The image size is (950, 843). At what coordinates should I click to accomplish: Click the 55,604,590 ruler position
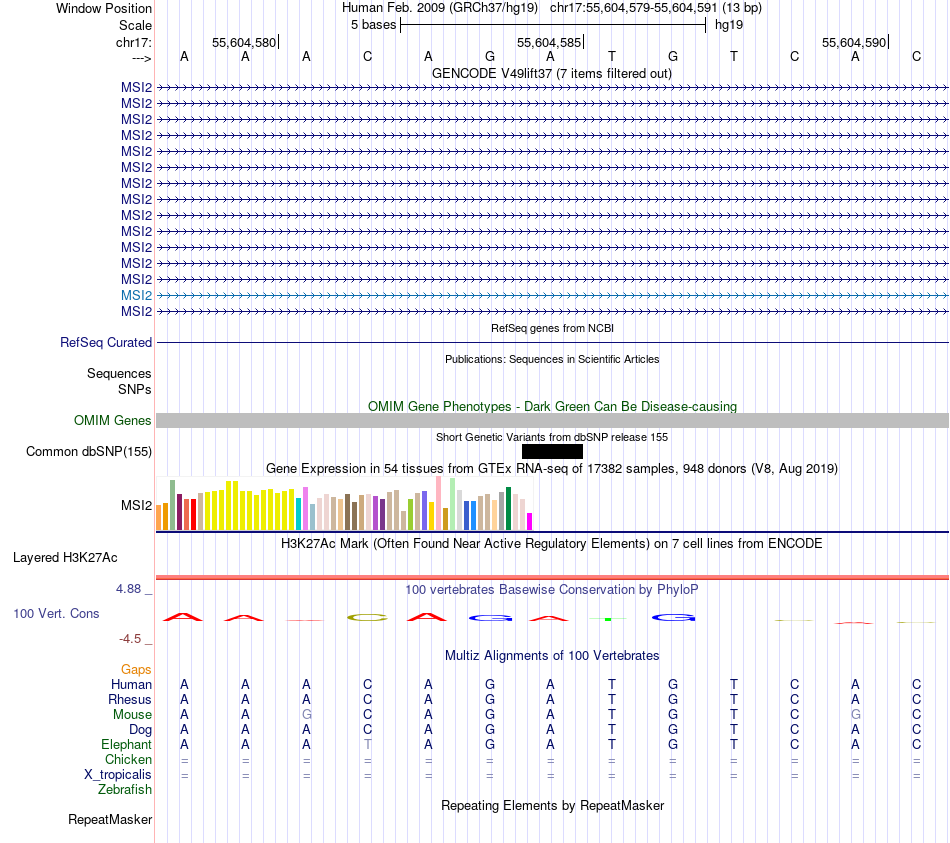(x=854, y=42)
